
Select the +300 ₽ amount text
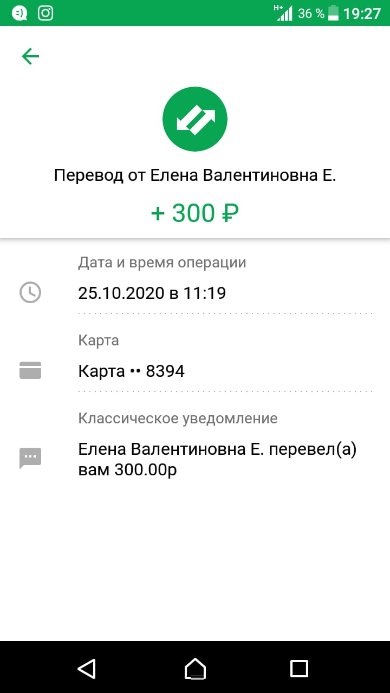pyautogui.click(x=195, y=213)
